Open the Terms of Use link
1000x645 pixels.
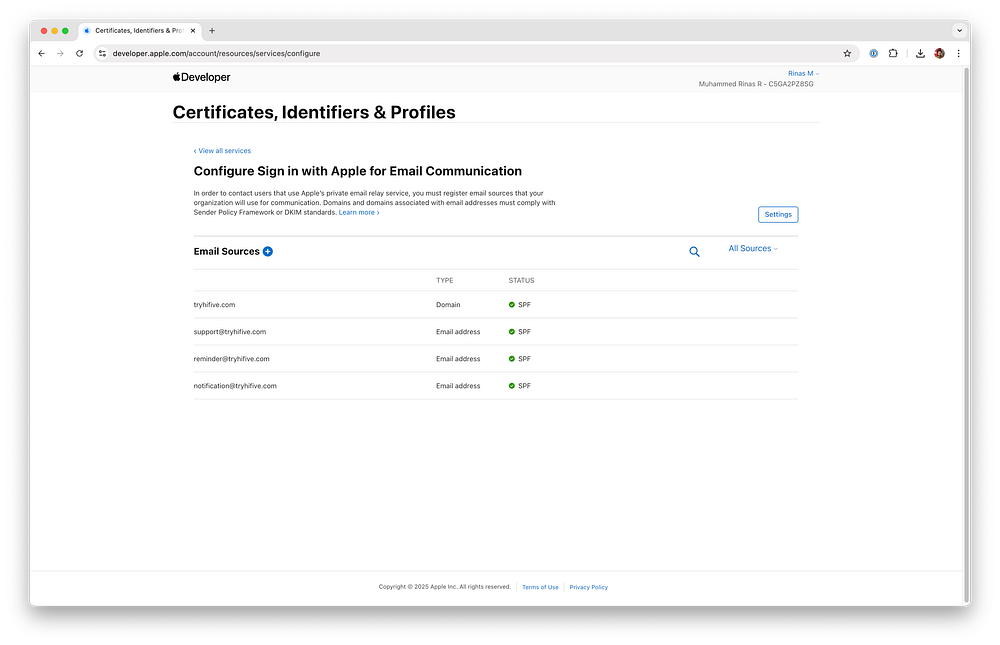(x=540, y=587)
